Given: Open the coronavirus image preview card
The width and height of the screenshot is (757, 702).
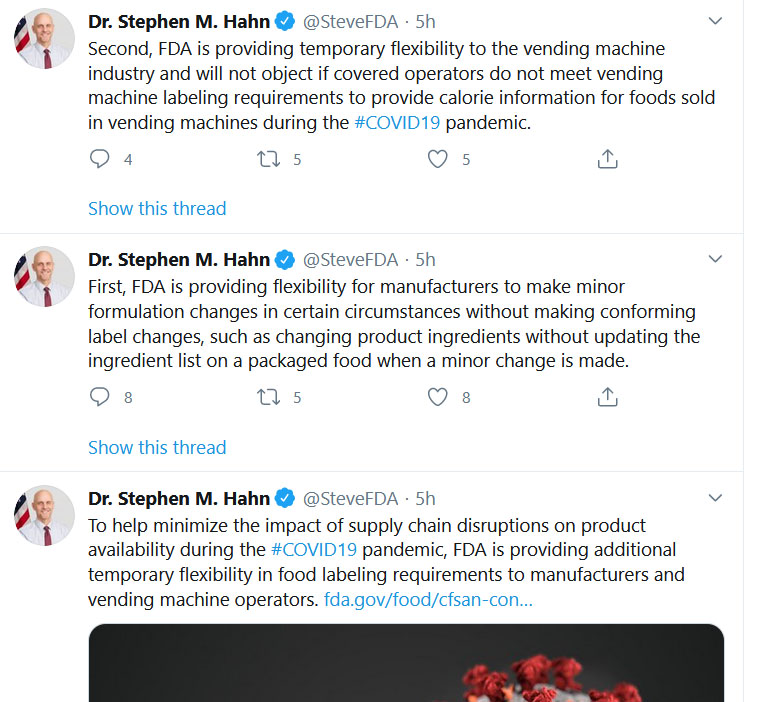Looking at the screenshot, I should coord(406,663).
